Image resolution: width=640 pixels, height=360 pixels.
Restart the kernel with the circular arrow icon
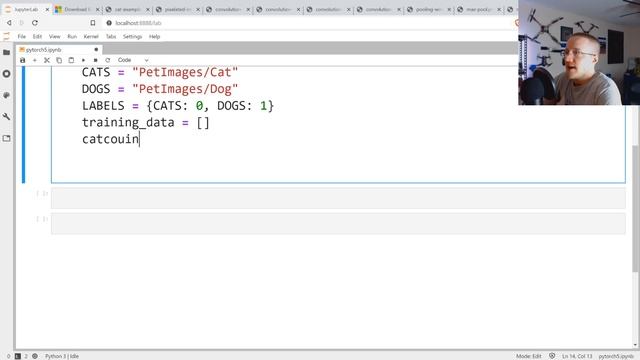point(108,60)
